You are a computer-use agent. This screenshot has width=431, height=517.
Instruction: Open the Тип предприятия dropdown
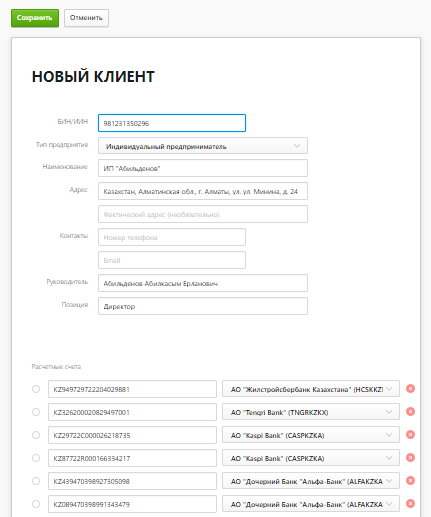pos(203,146)
